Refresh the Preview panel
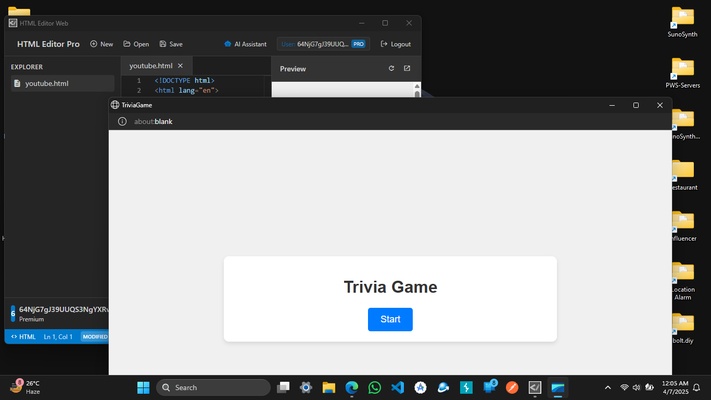This screenshot has width=711, height=400. [391, 68]
